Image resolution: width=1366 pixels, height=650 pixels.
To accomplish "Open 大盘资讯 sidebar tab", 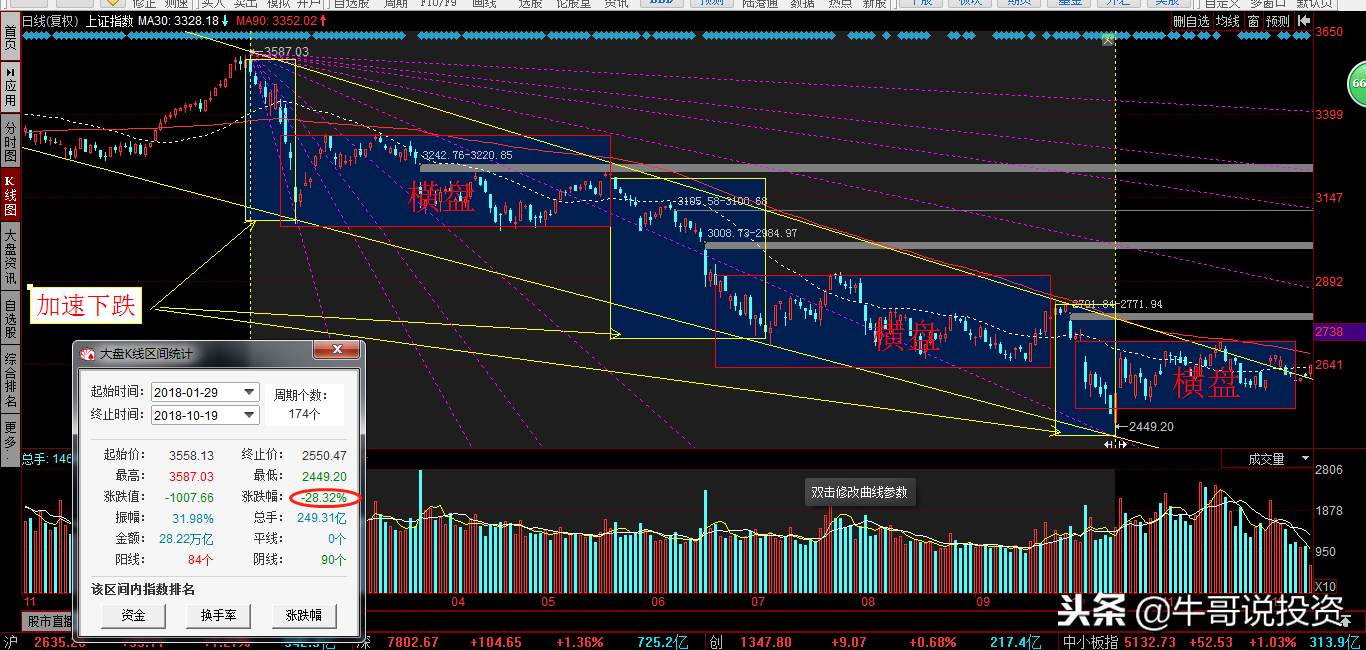I will click(10, 257).
